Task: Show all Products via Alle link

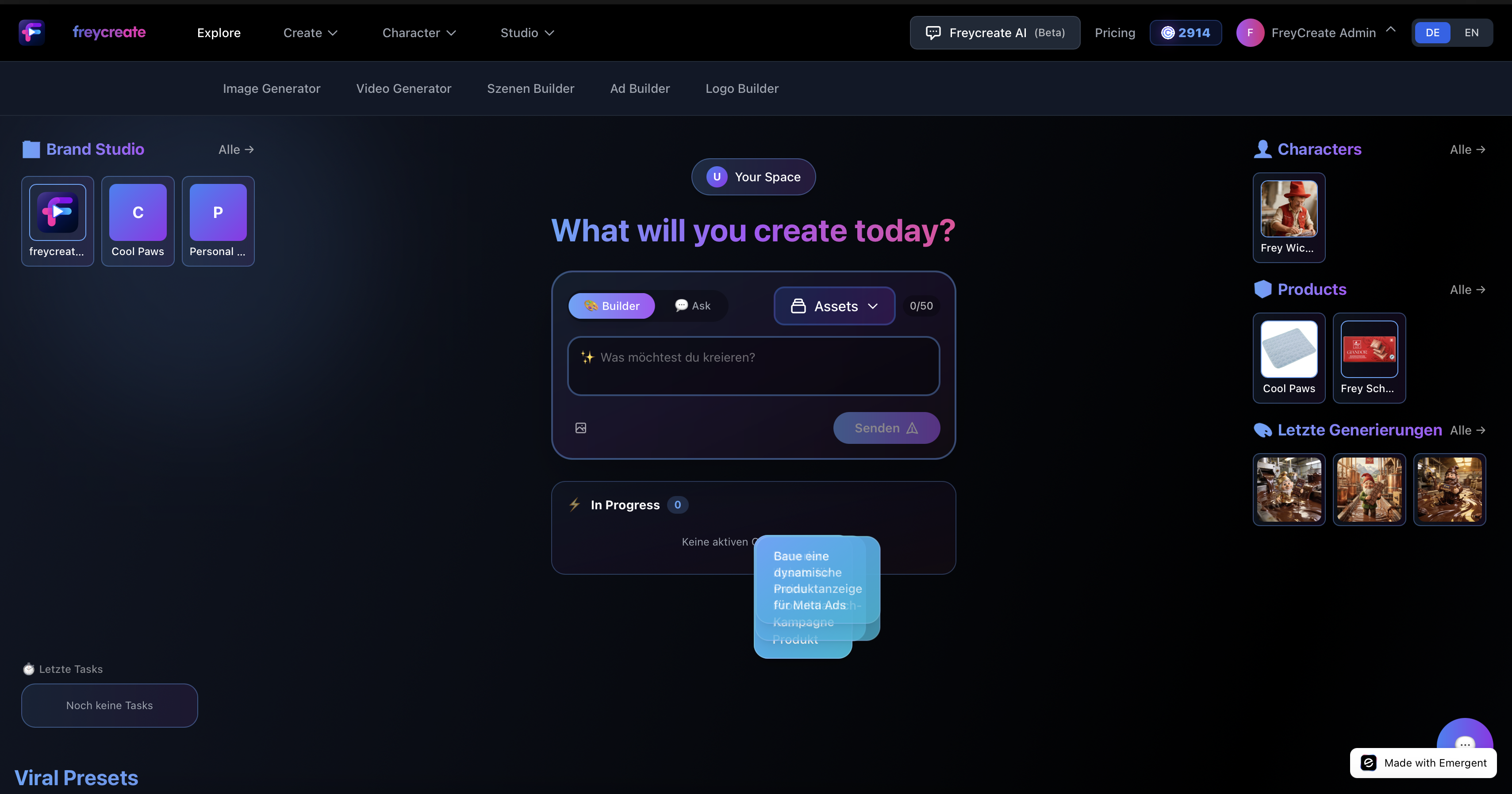Action: 1467,290
